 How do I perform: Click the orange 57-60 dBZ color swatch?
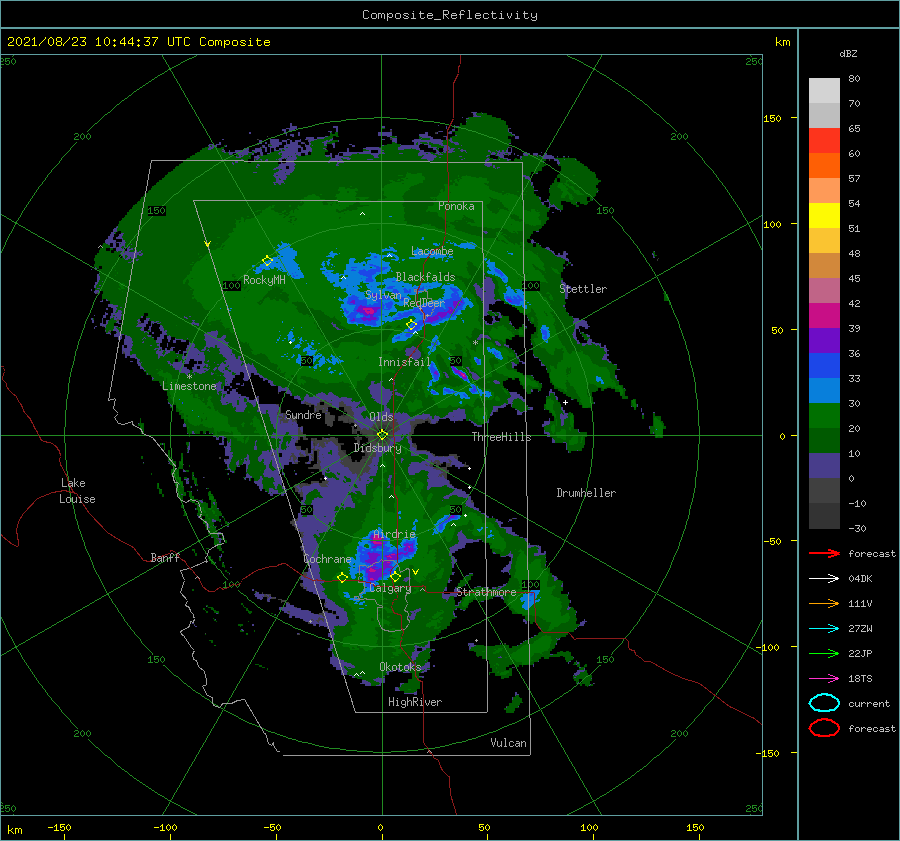824,166
